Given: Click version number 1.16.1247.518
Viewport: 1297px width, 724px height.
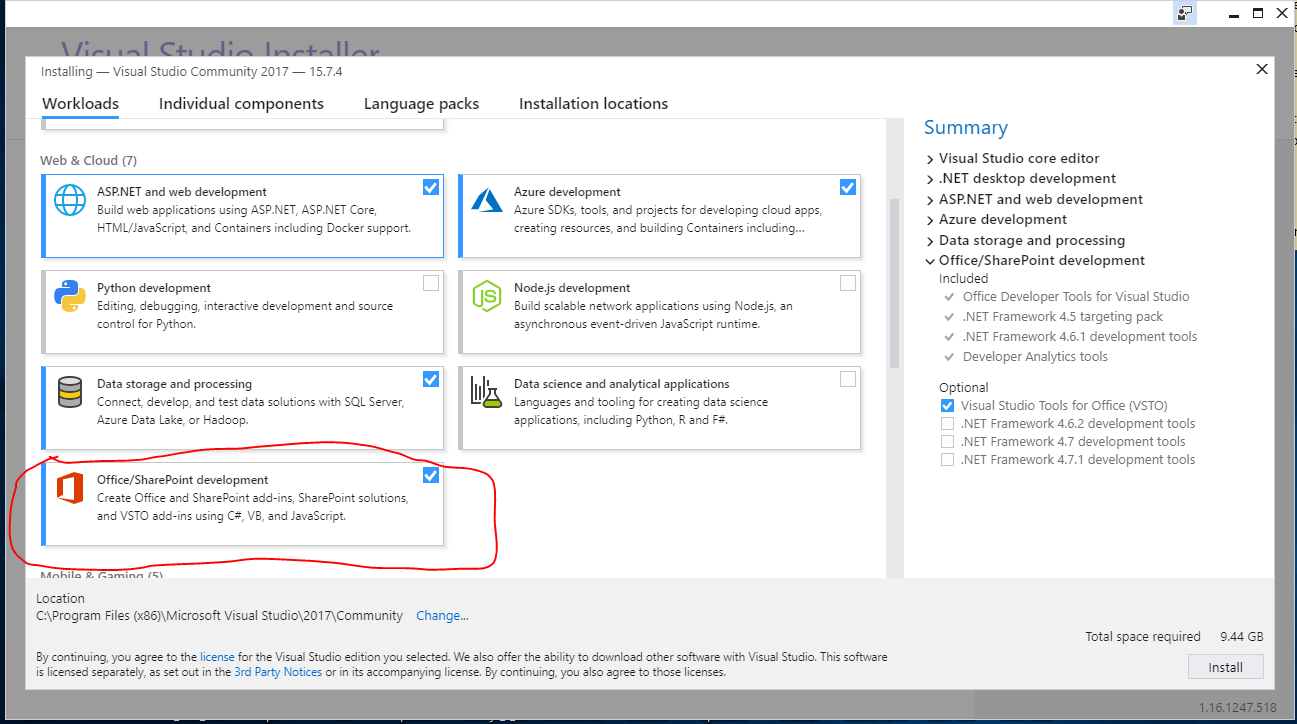Looking at the screenshot, I should pos(1240,708).
